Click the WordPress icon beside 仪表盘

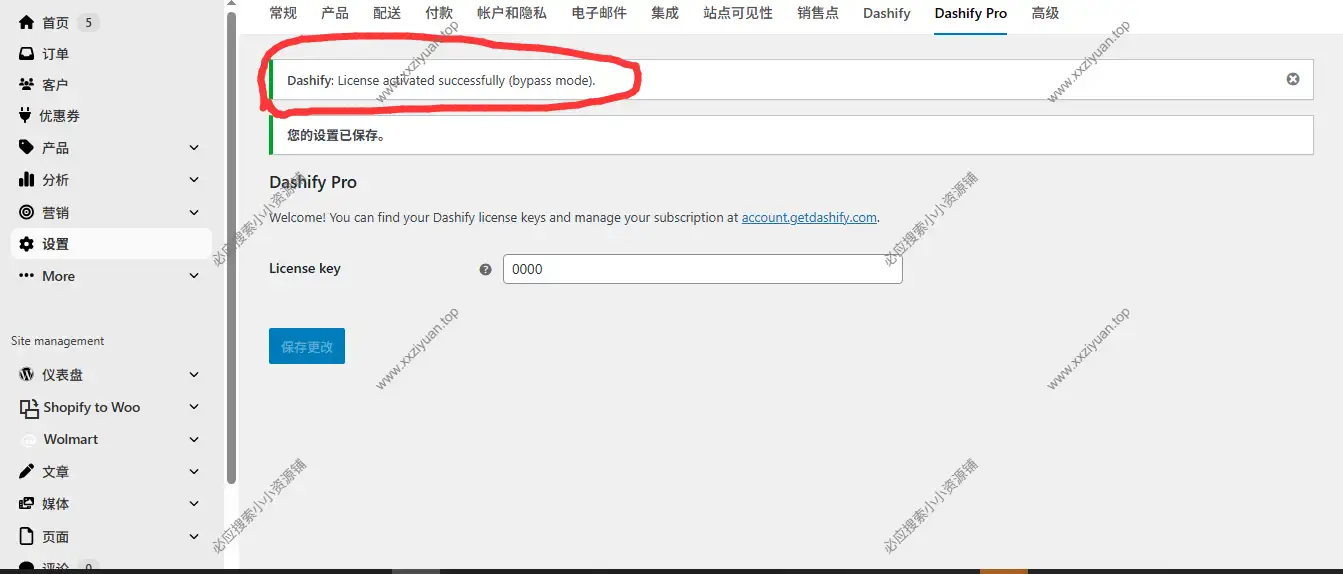(x=27, y=375)
